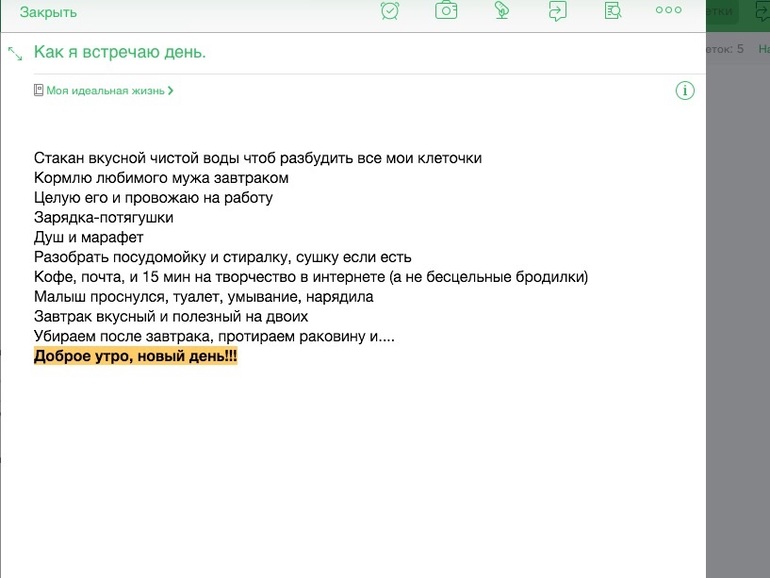Click the line Кормлю любимого мужа завтраком
Image resolution: width=770 pixels, height=578 pixels.
160,178
